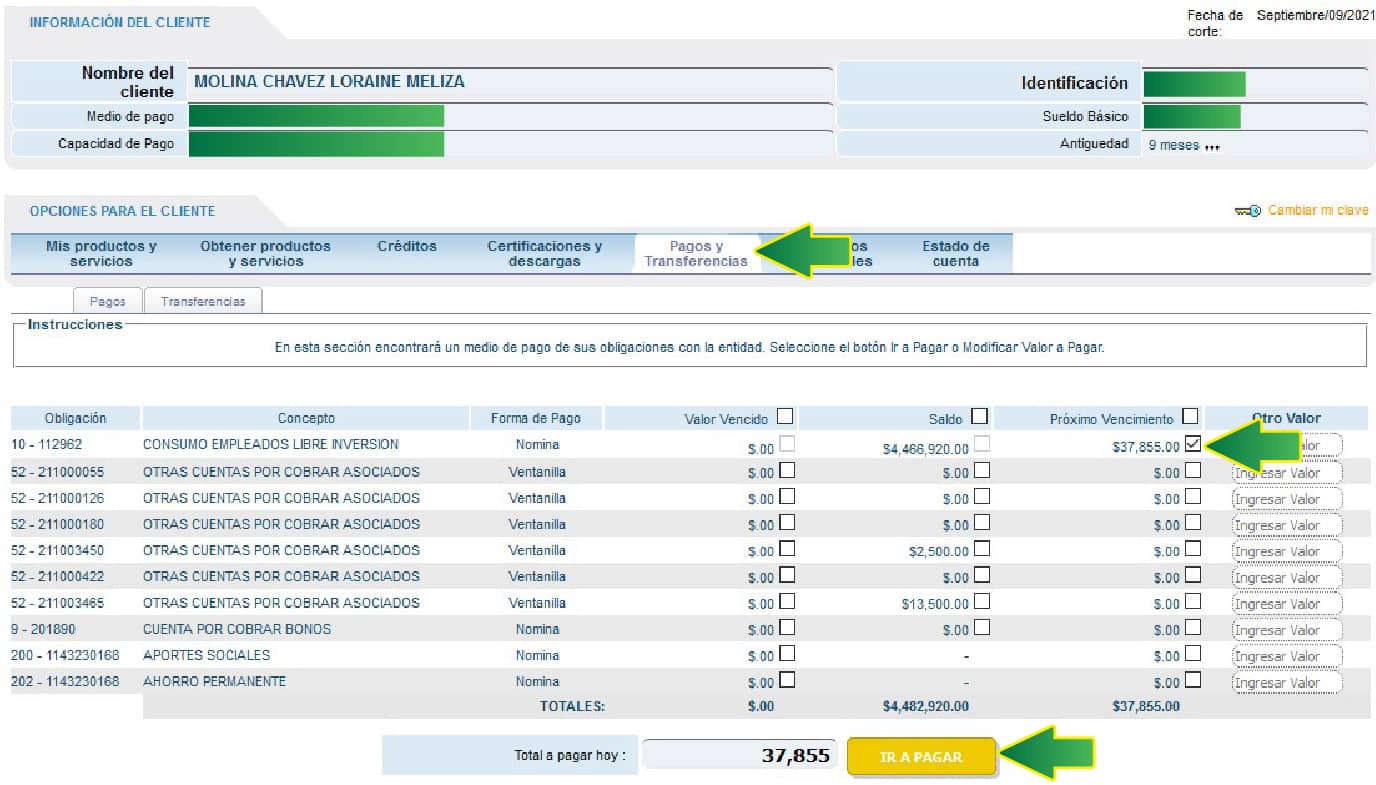Click the key icon beside Cambiar mi clave
This screenshot has height=785, width=1376.
[1248, 211]
